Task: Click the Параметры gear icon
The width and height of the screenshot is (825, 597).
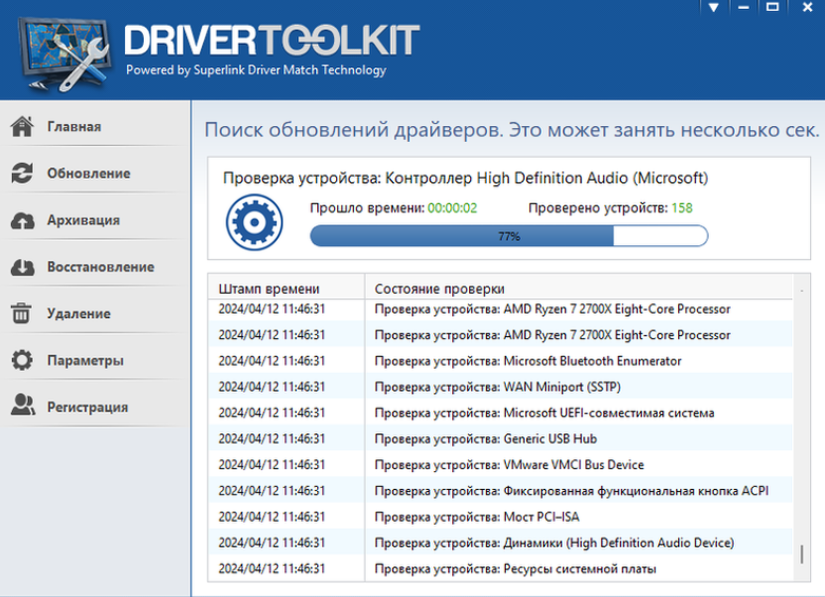Action: coord(22,360)
